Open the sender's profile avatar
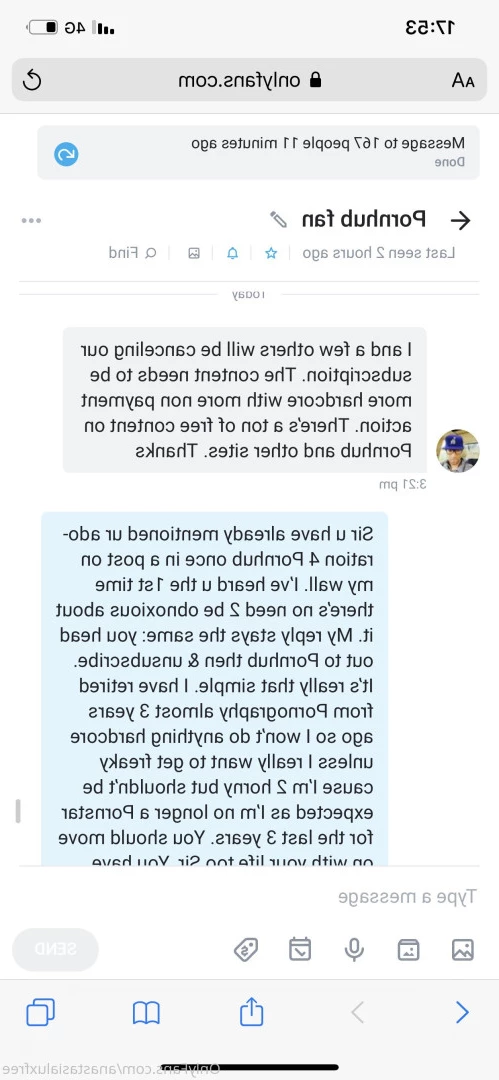499x1080 pixels. click(458, 451)
